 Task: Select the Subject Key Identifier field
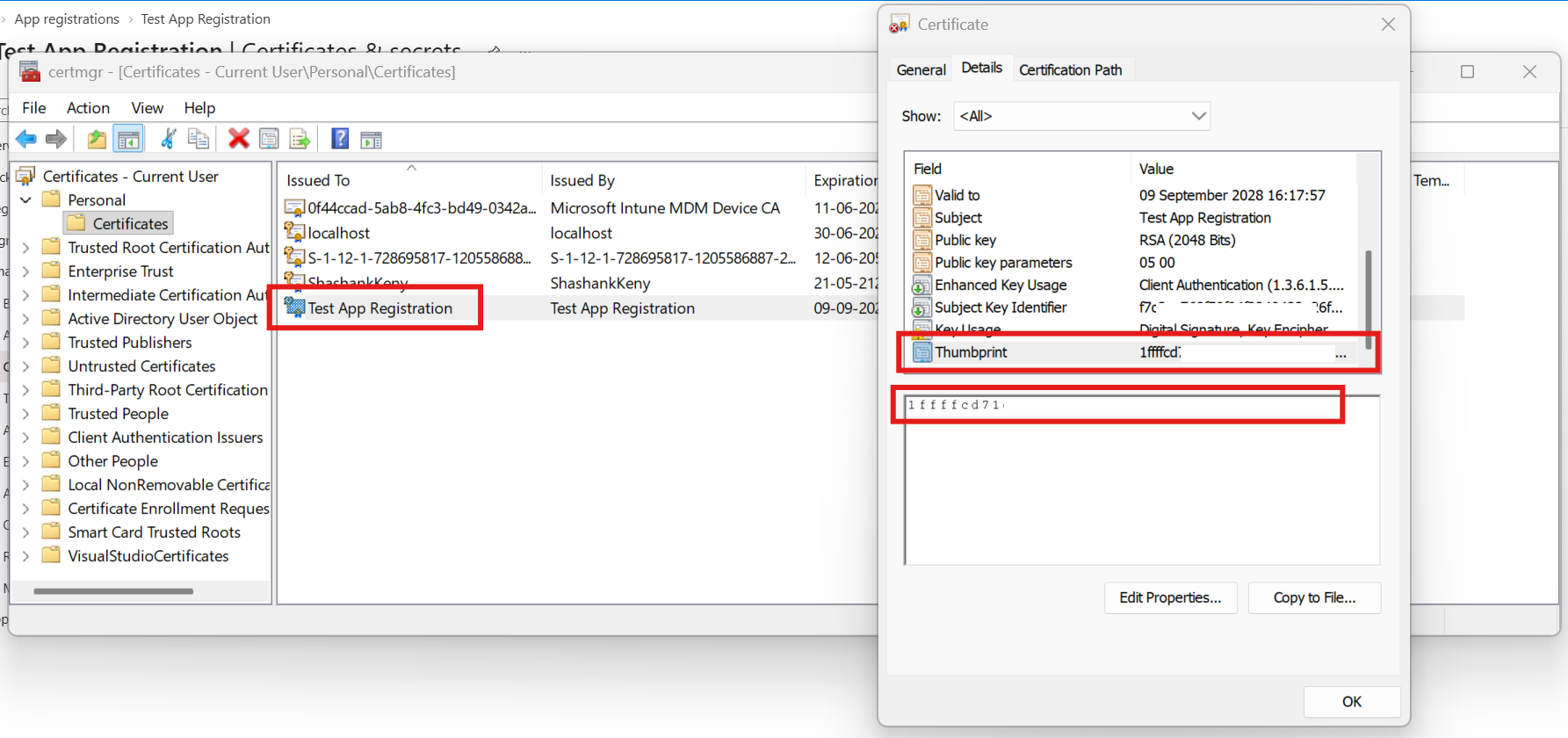pyautogui.click(x=1132, y=307)
